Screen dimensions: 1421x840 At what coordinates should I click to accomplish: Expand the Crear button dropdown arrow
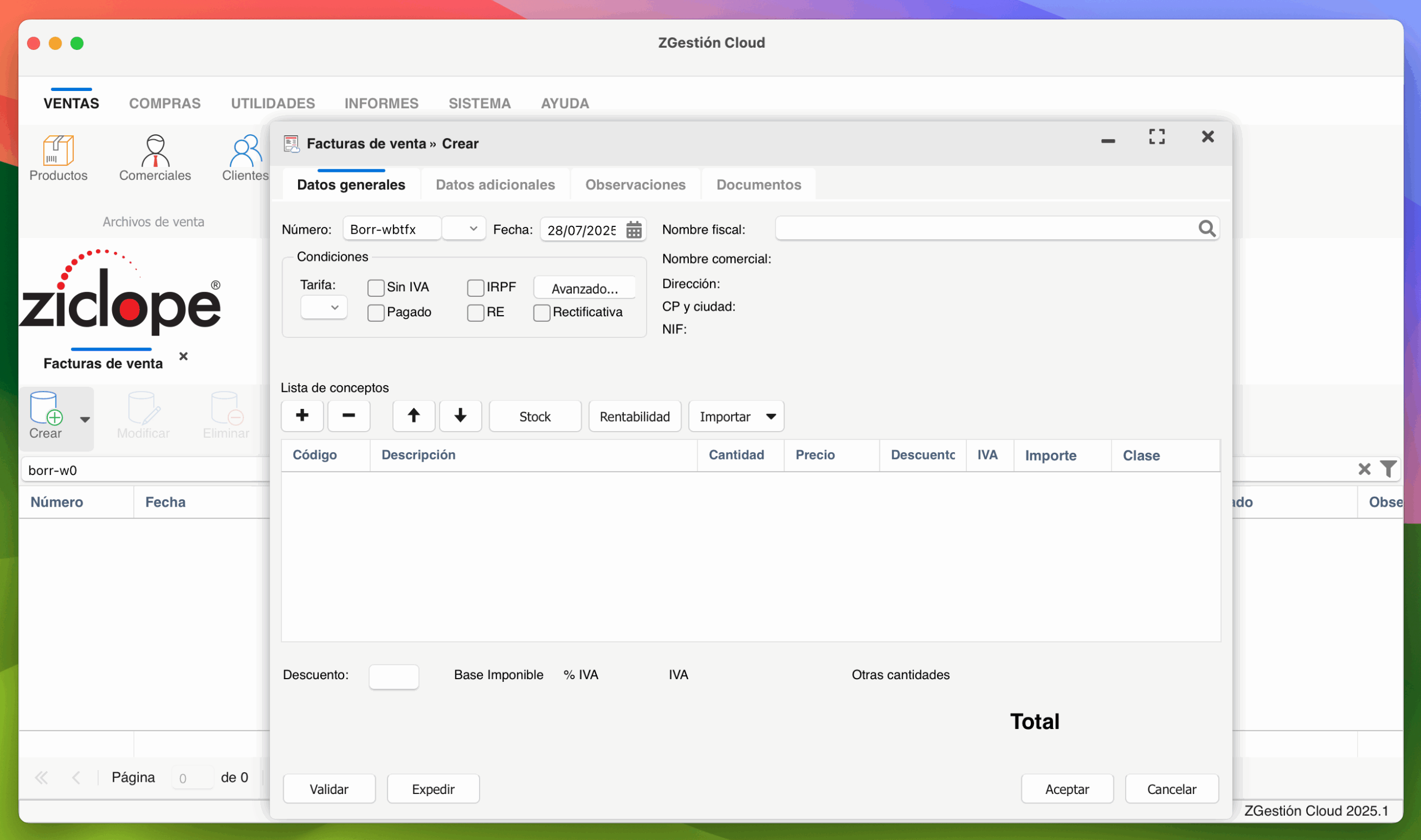(x=85, y=419)
